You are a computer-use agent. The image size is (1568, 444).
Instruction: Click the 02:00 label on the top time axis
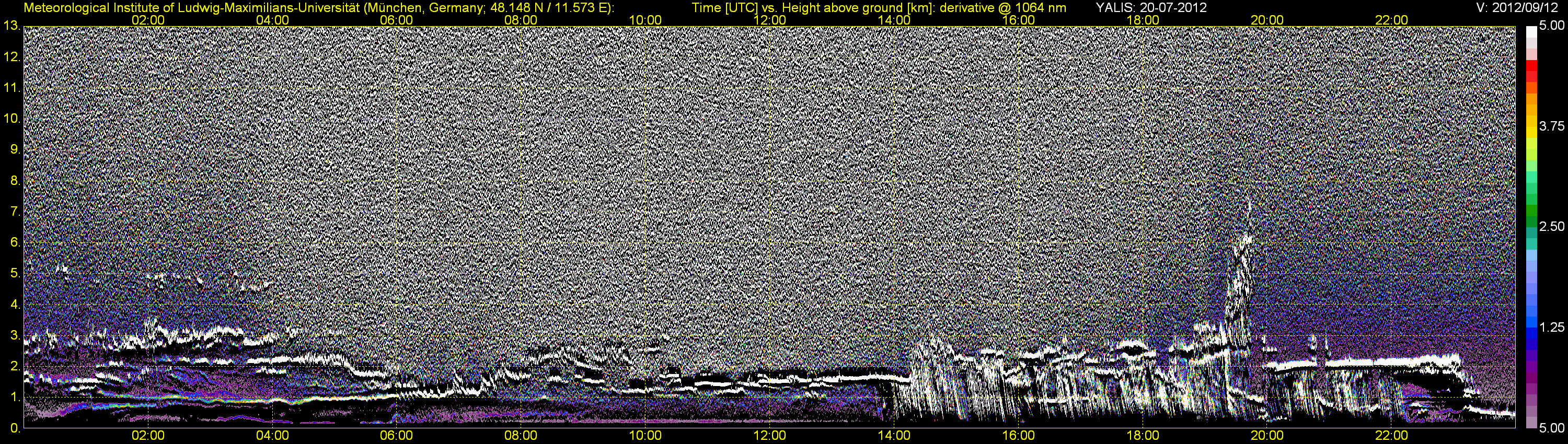pos(148,20)
